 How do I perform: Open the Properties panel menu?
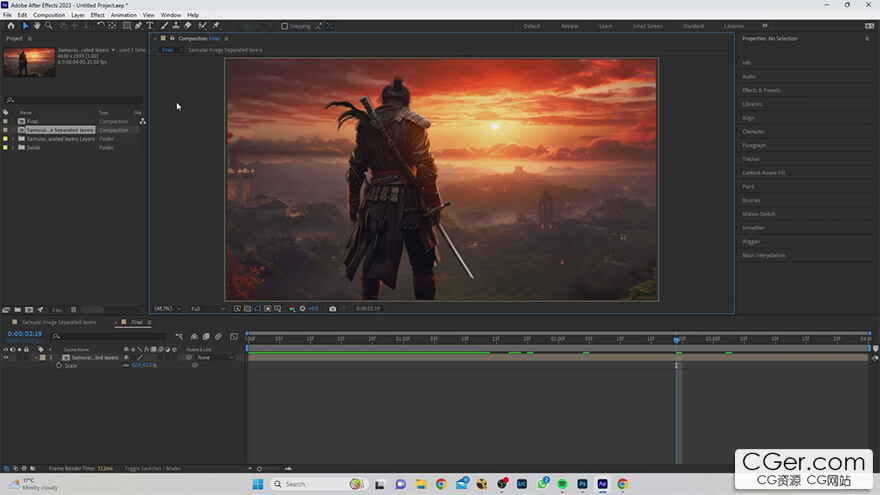coord(867,39)
